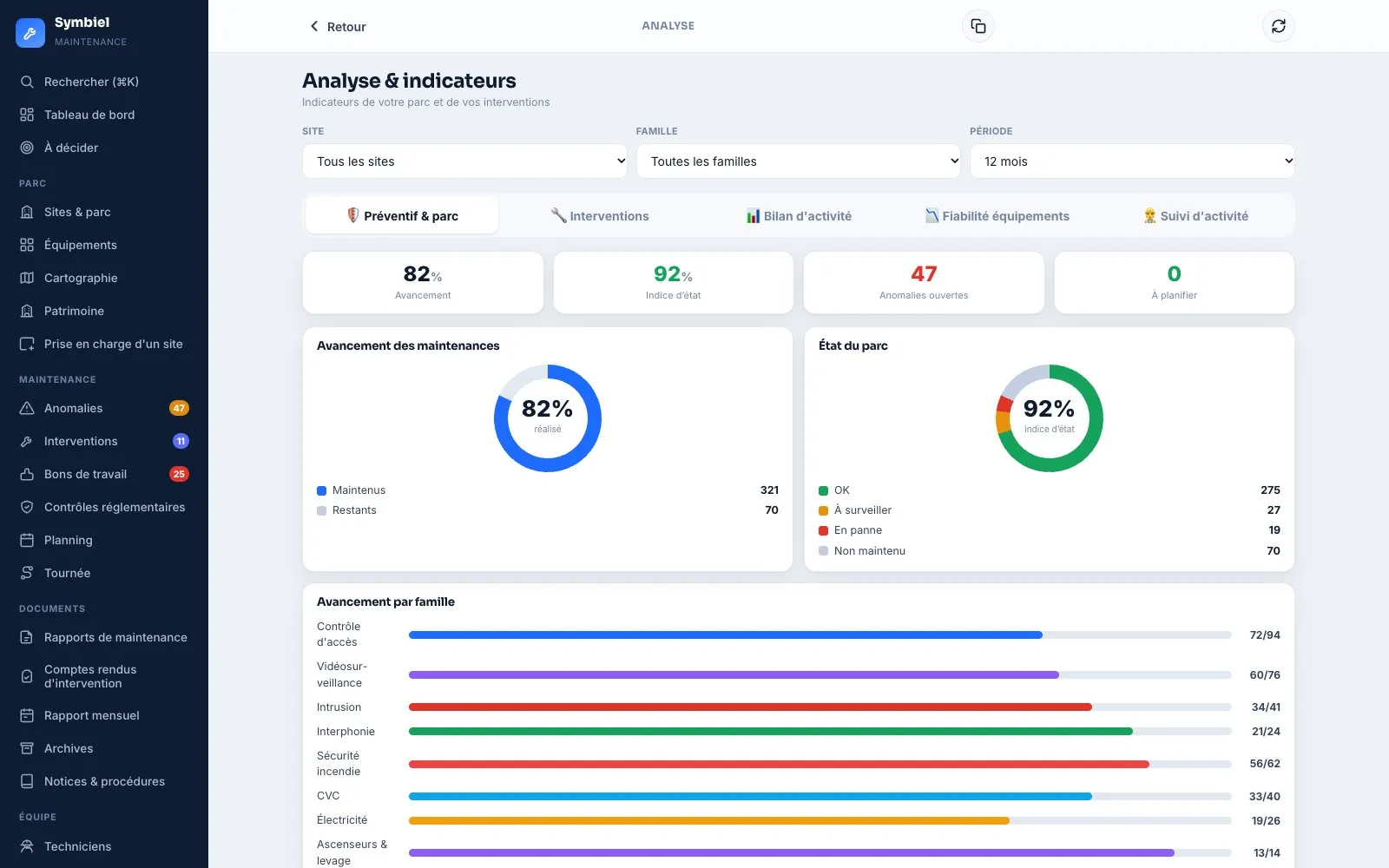The image size is (1389, 868).
Task: Click the 82% Avancement summary card
Action: pos(423,282)
